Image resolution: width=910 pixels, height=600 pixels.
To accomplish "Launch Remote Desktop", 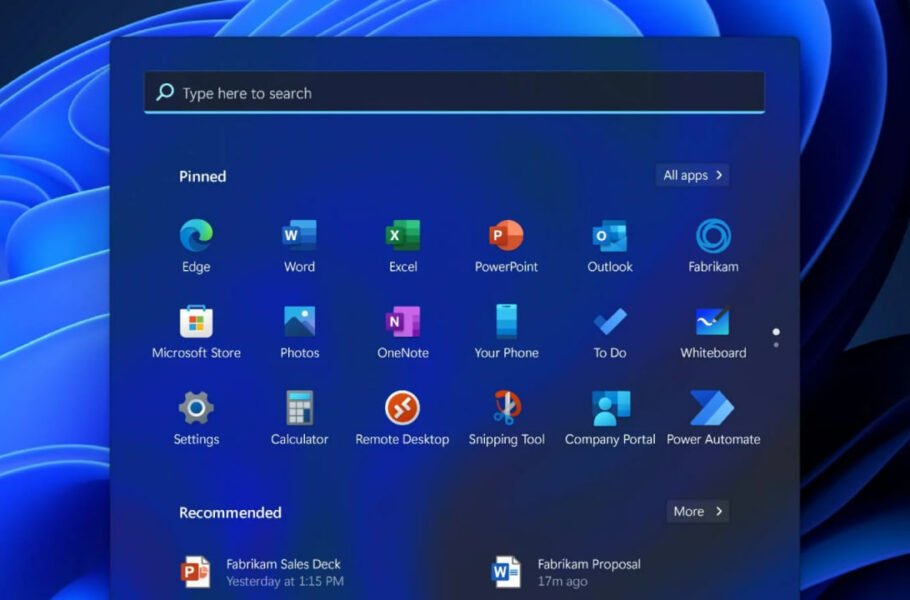I will [x=403, y=418].
